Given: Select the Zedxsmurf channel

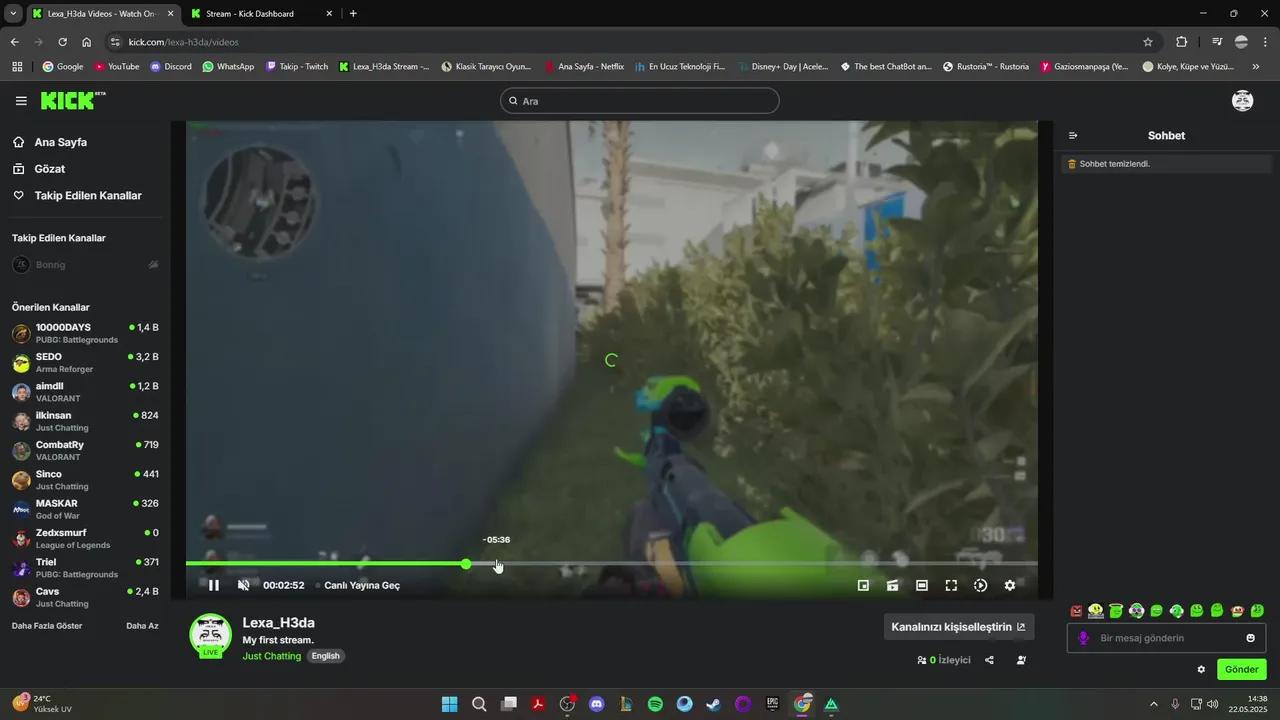Looking at the screenshot, I should coord(85,539).
